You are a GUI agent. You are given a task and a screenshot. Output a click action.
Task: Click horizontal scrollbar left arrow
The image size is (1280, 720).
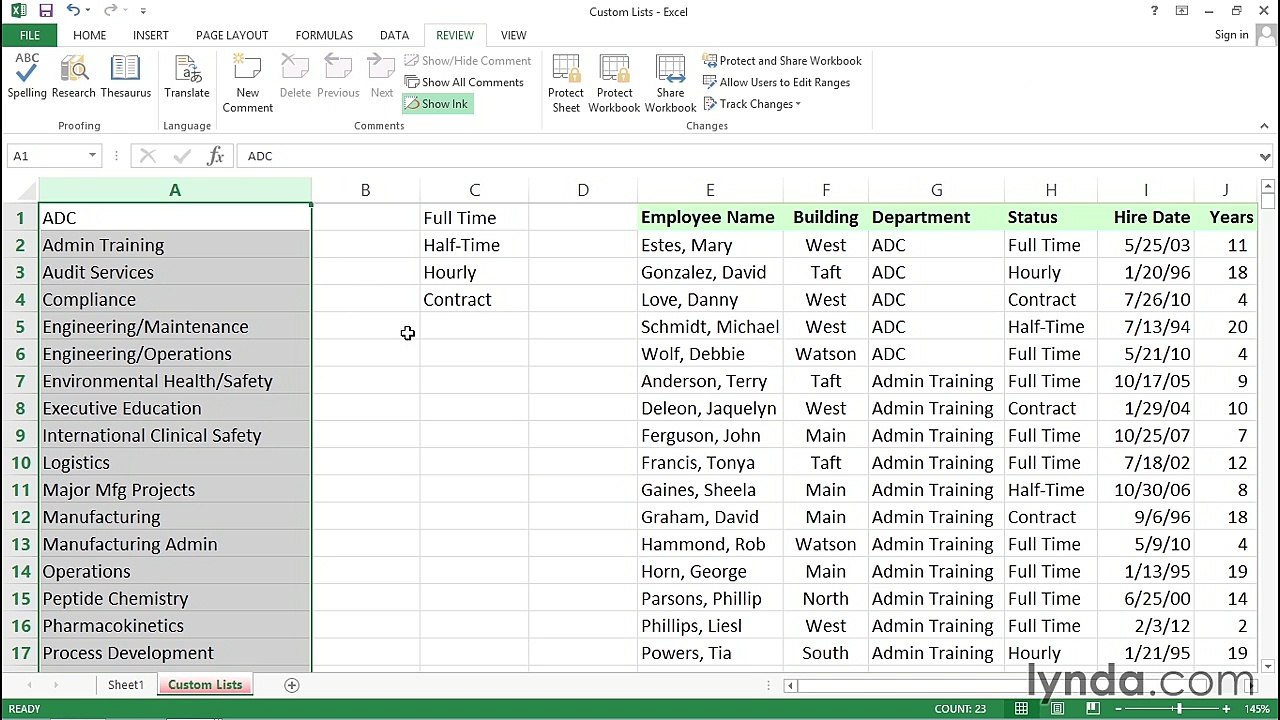[790, 686]
